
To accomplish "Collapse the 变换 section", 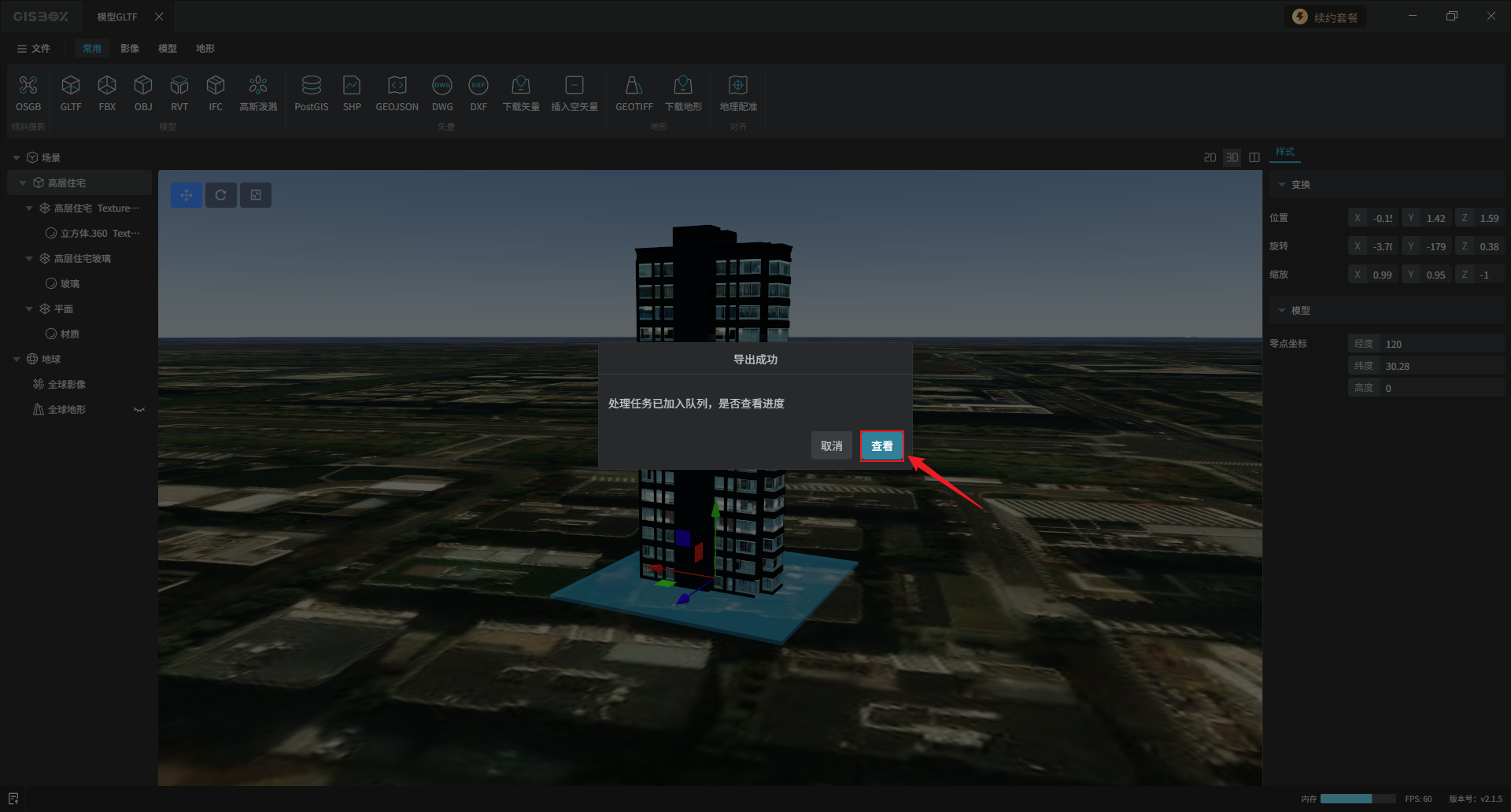I will 1282,185.
